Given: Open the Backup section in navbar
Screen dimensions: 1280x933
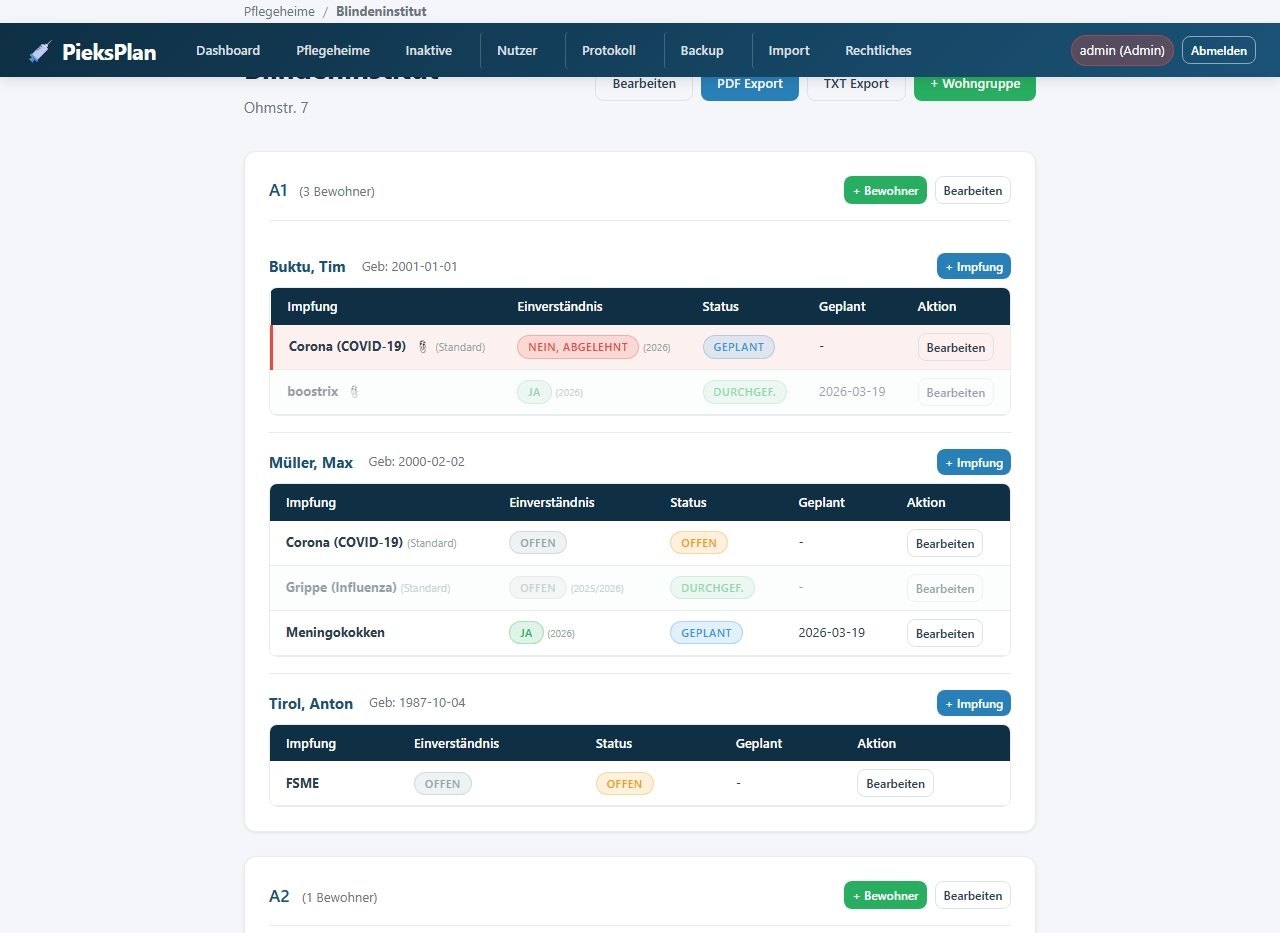Looking at the screenshot, I should (x=701, y=51).
